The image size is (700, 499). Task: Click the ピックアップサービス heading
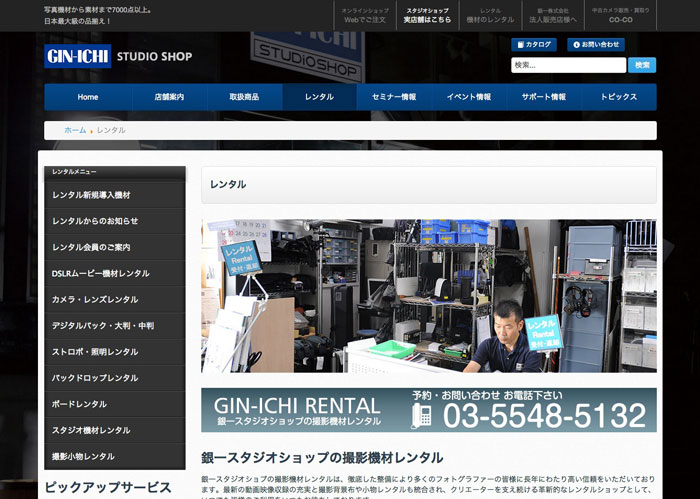coord(108,487)
